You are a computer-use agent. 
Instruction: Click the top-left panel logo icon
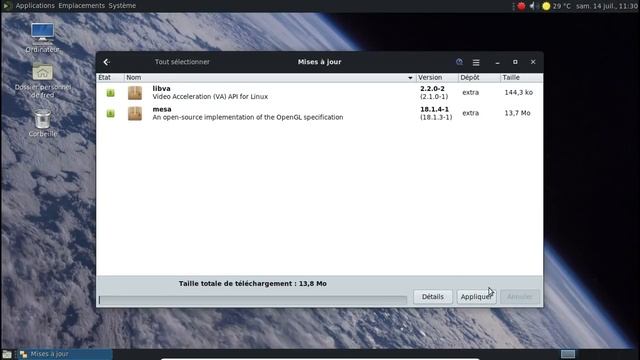pos(6,6)
